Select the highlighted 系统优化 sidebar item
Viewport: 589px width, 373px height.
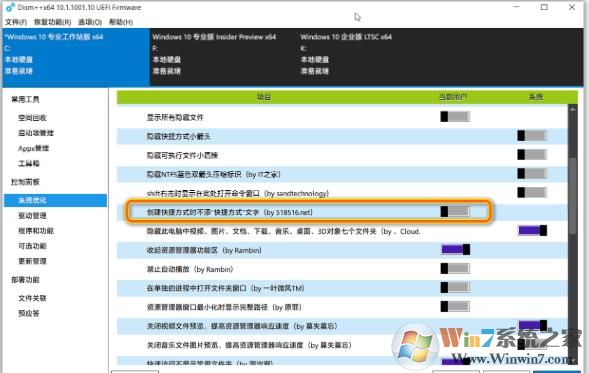point(56,200)
